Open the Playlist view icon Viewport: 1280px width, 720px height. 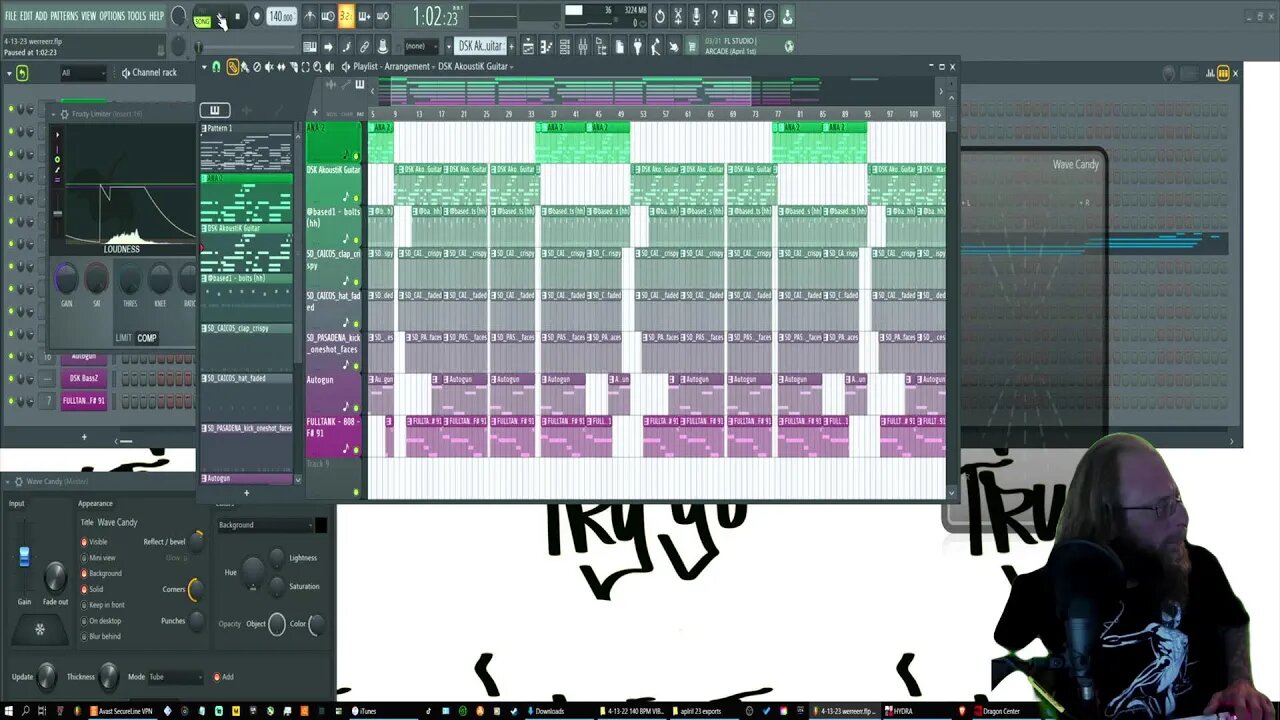point(528,46)
